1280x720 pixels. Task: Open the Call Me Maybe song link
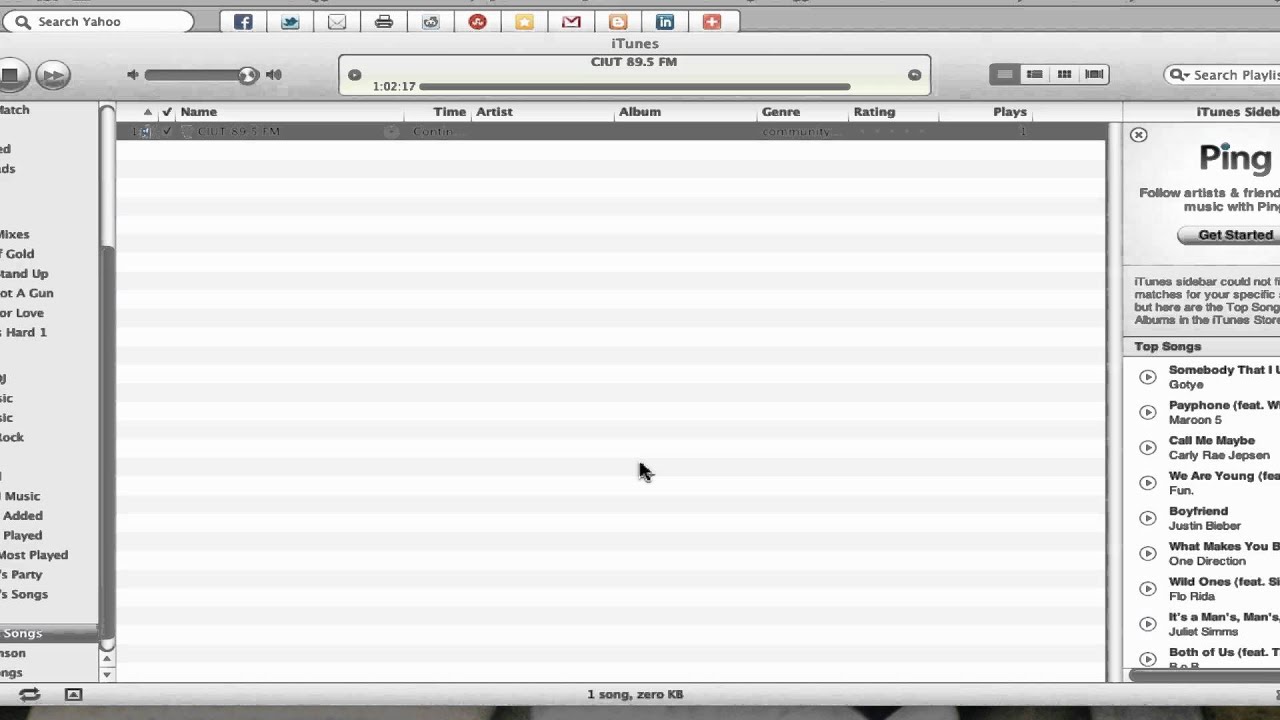1212,440
